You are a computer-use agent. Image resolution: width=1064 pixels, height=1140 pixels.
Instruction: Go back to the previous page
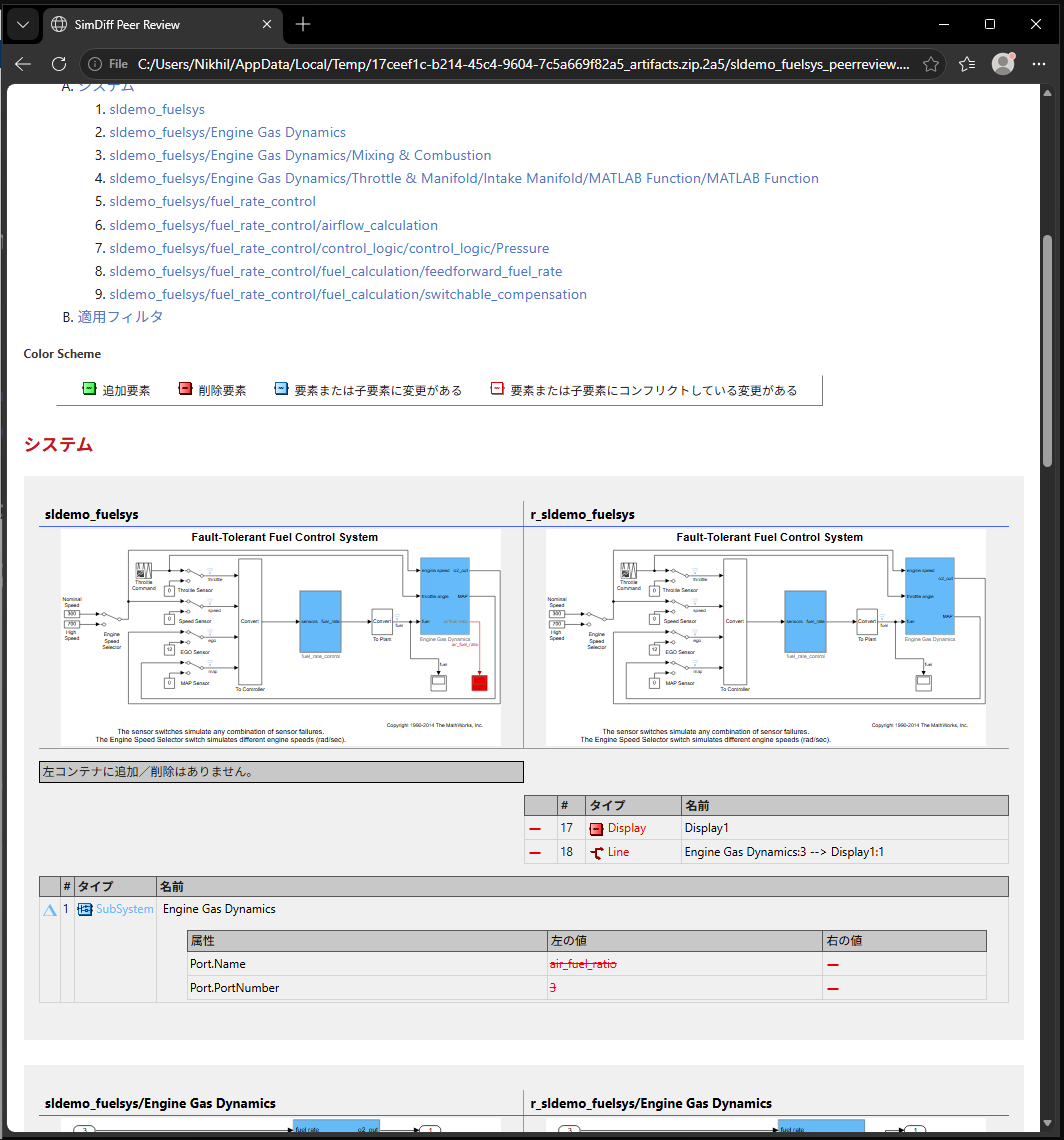[x=23, y=64]
